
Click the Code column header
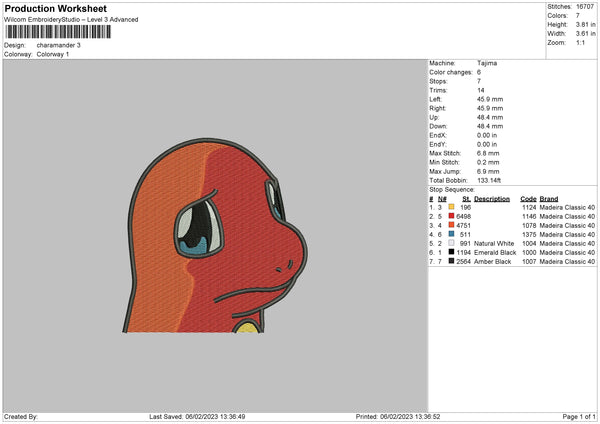coord(529,198)
